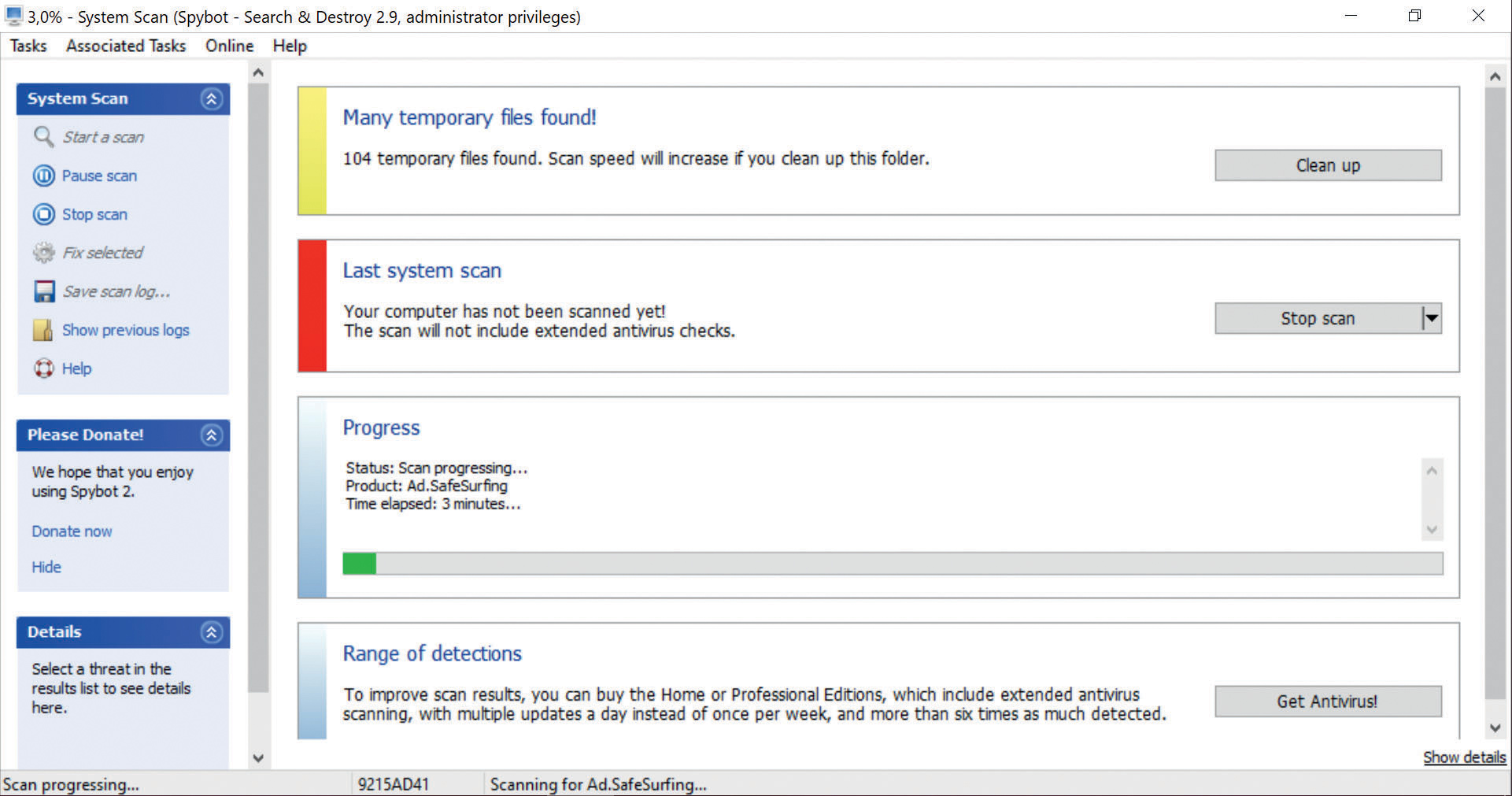This screenshot has width=1512, height=796.
Task: Click the Clean up button
Action: [1328, 165]
